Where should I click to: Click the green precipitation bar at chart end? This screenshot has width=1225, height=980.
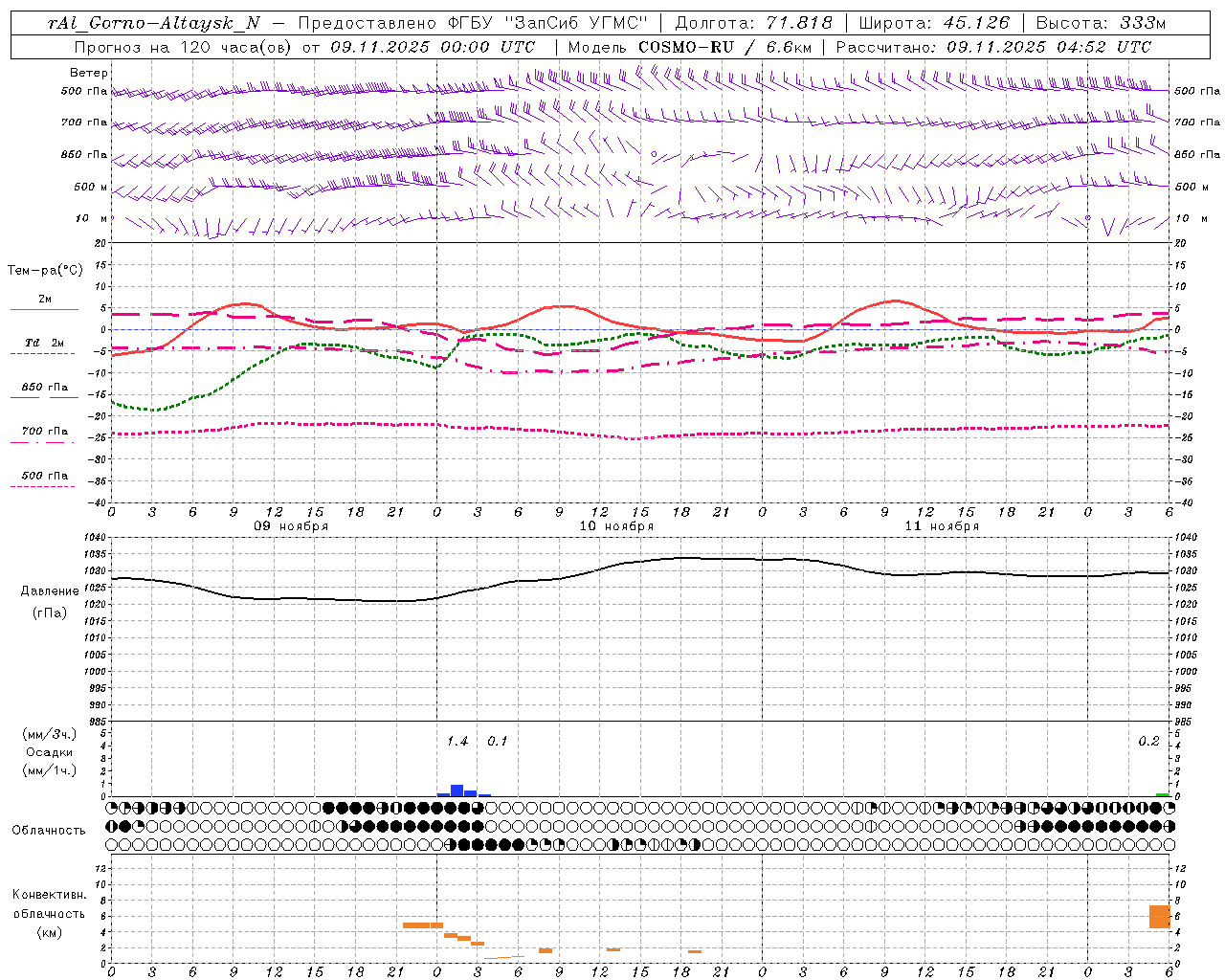tap(1162, 794)
